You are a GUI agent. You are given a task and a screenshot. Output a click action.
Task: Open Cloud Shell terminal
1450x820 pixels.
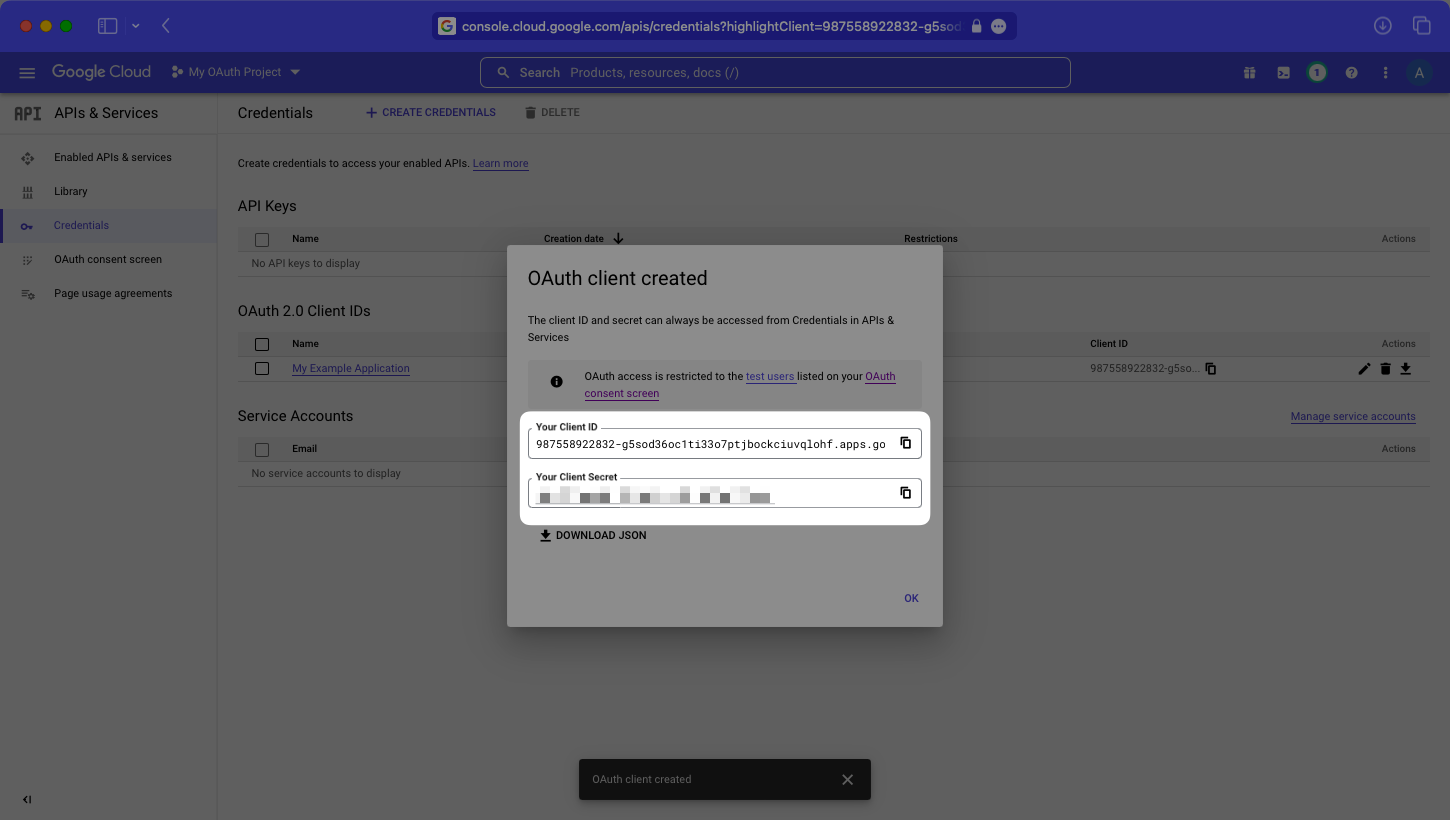(1283, 71)
